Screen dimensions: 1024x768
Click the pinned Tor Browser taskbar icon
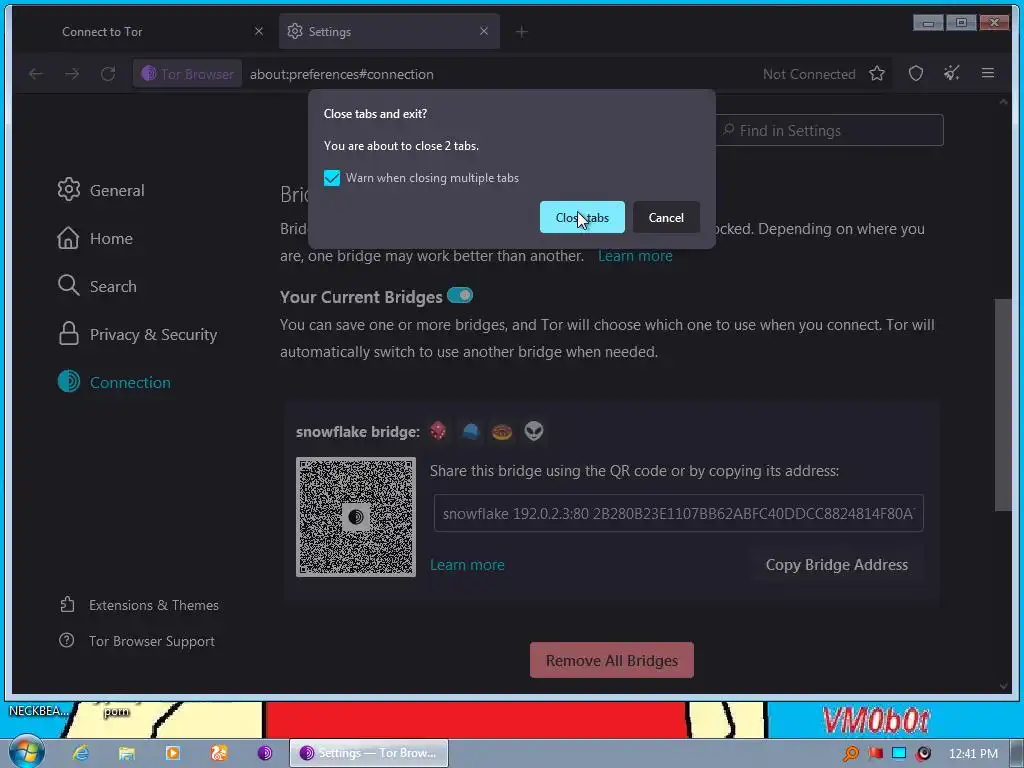point(264,753)
